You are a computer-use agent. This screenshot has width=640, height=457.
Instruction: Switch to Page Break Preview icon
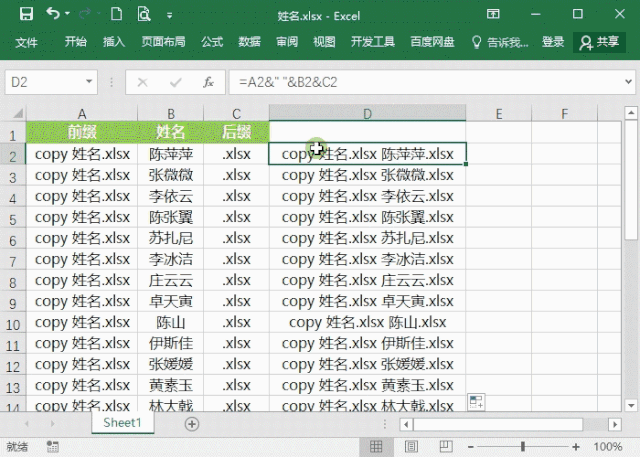446,447
